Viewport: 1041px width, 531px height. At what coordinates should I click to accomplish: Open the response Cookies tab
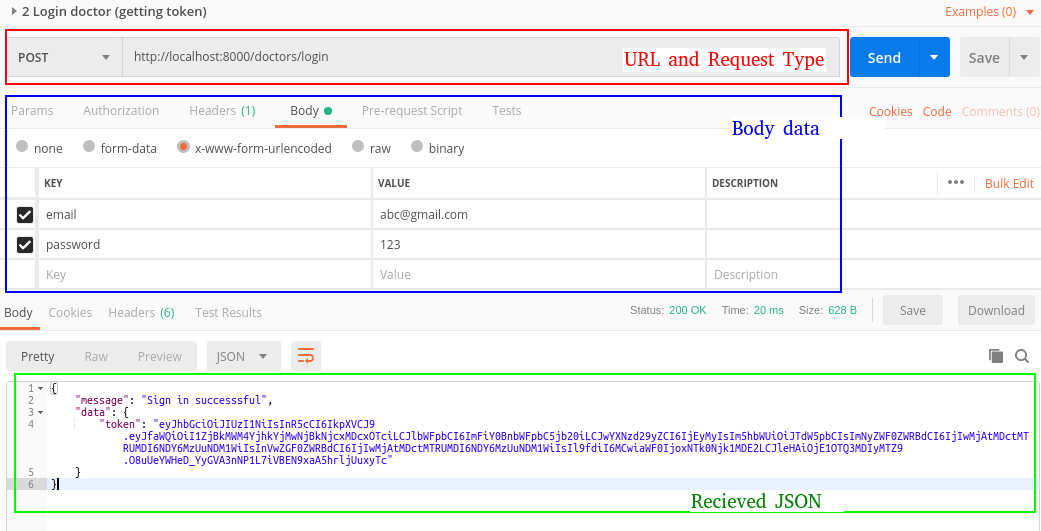point(70,313)
